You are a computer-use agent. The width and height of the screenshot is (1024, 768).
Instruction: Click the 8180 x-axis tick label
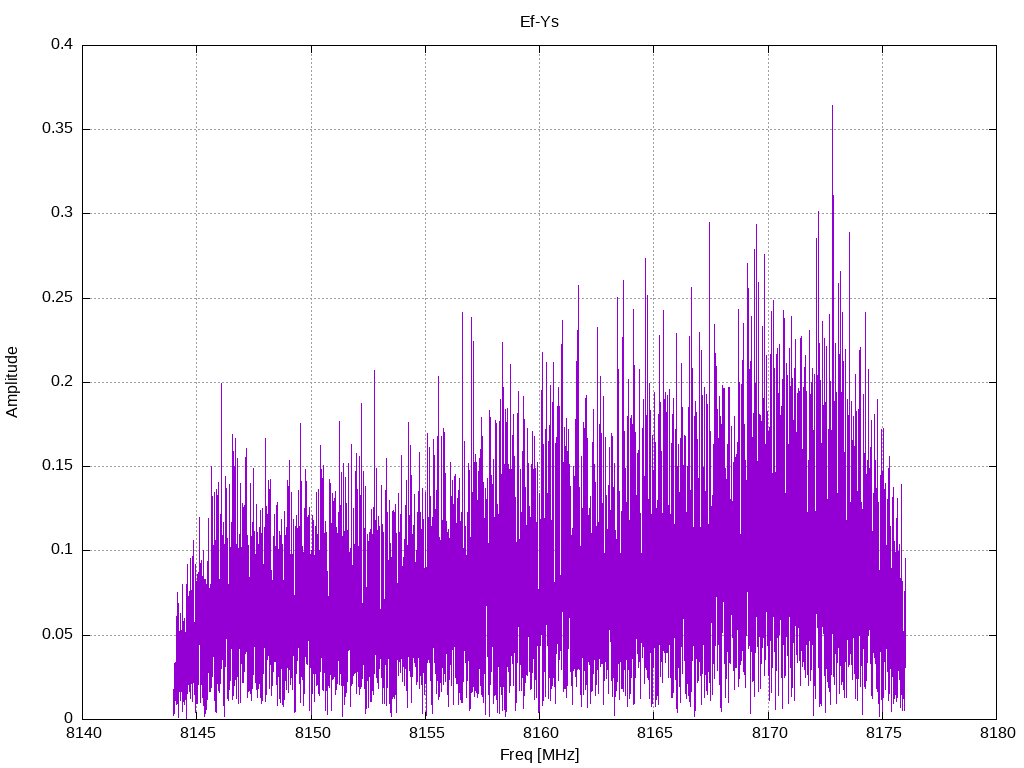click(998, 733)
